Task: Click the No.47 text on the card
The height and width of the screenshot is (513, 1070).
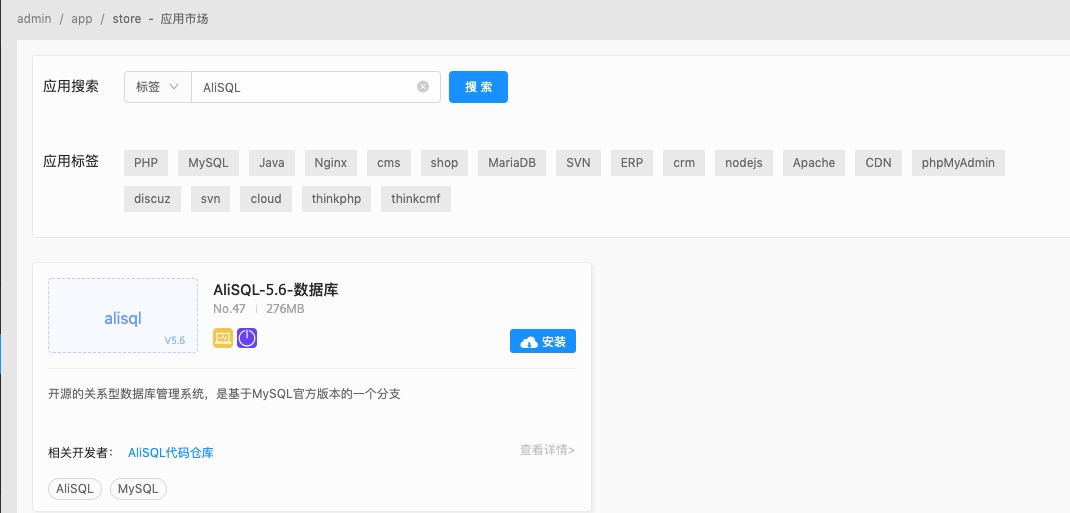Action: [229, 309]
